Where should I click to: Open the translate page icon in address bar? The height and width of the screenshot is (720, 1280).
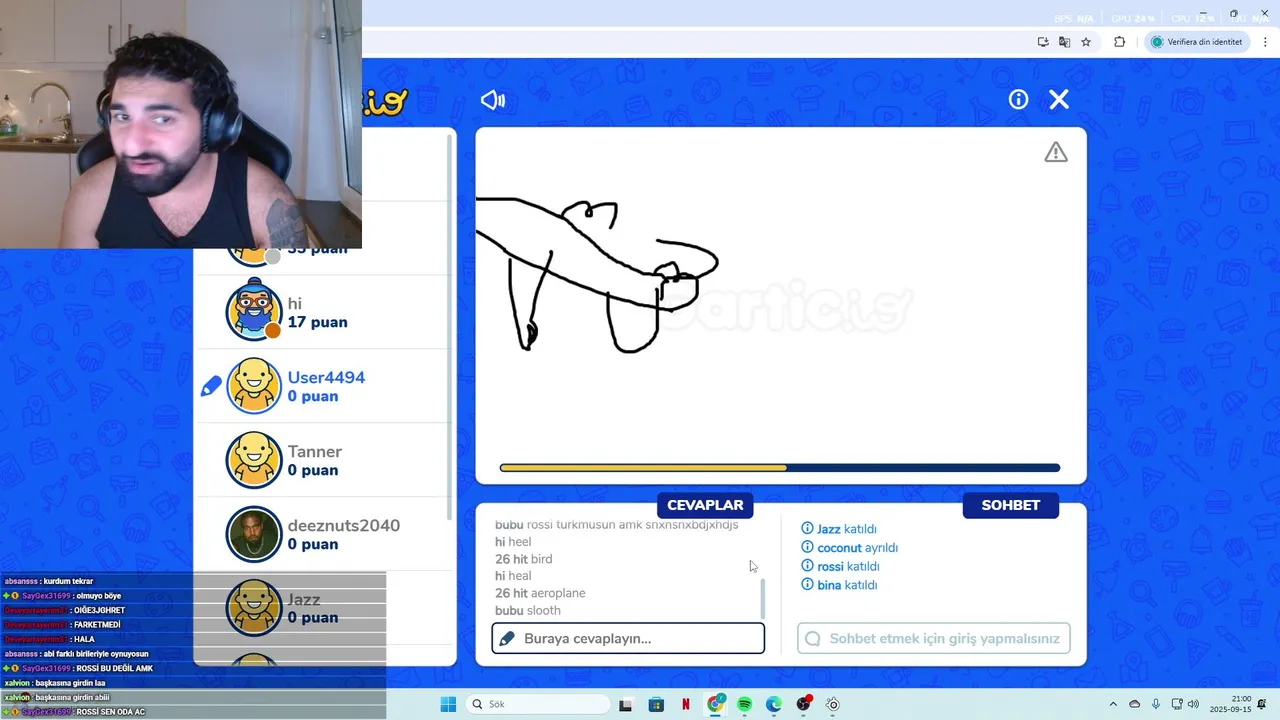click(1064, 42)
